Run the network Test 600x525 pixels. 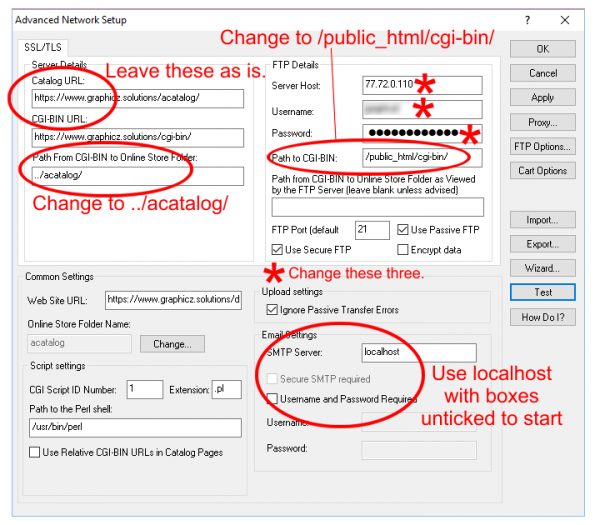click(543, 293)
